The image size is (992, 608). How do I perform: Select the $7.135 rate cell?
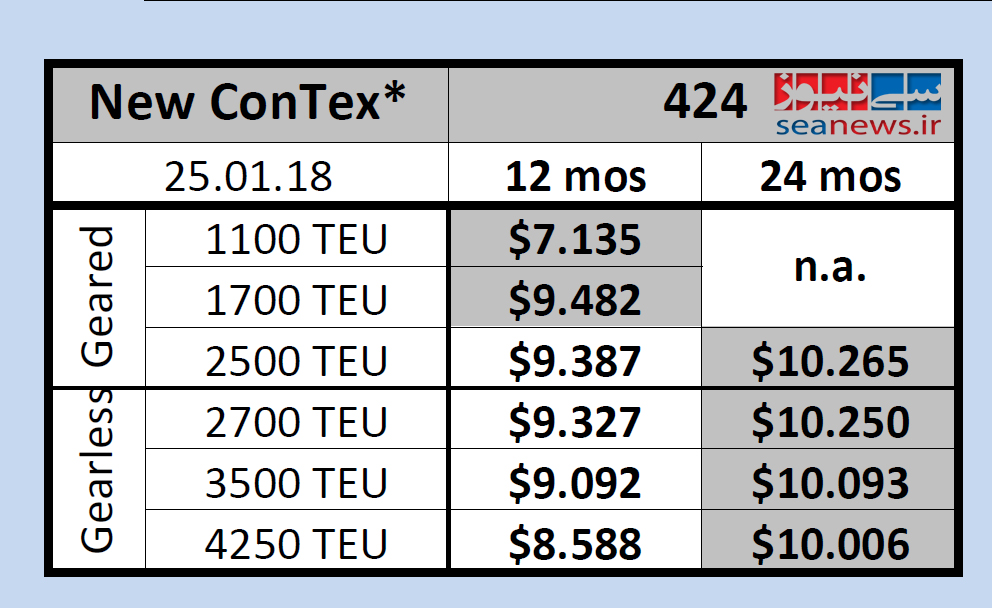click(x=574, y=240)
